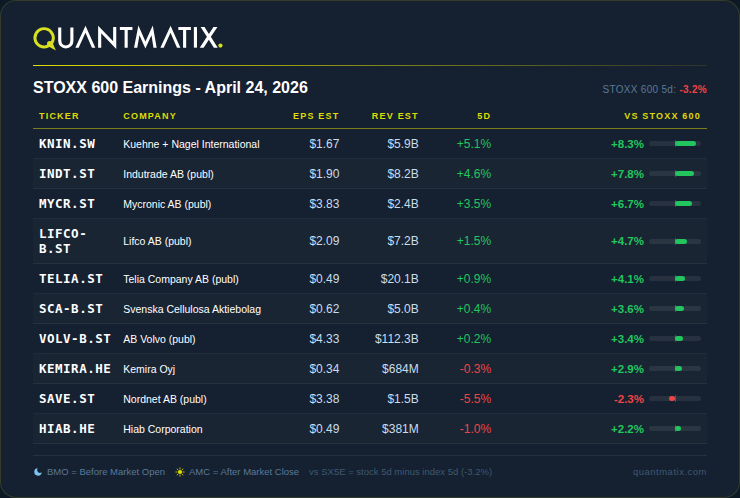Click the Quantmatix logo
740x498 pixels.
pos(128,38)
